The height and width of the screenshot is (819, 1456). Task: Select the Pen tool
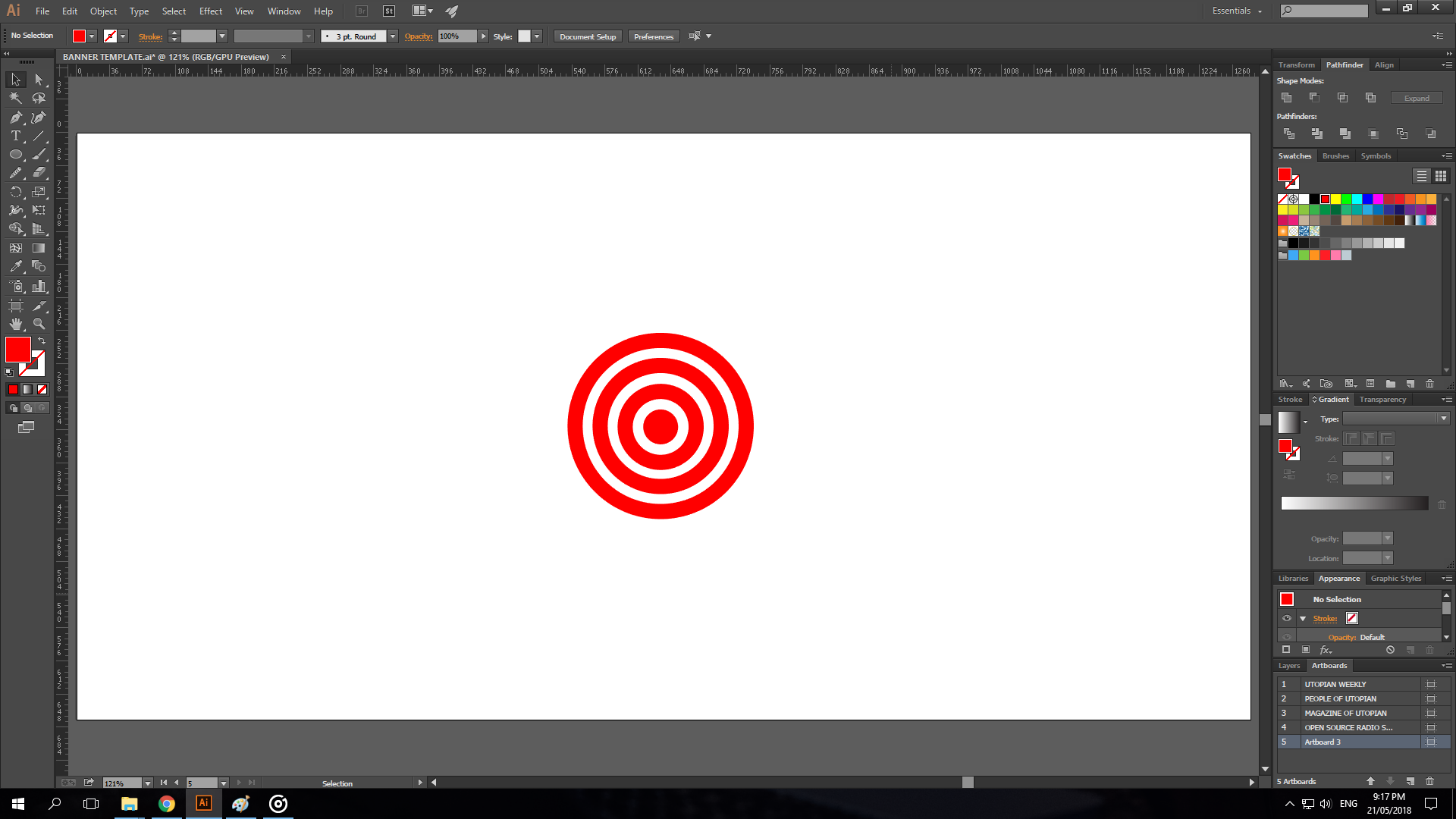click(x=16, y=118)
